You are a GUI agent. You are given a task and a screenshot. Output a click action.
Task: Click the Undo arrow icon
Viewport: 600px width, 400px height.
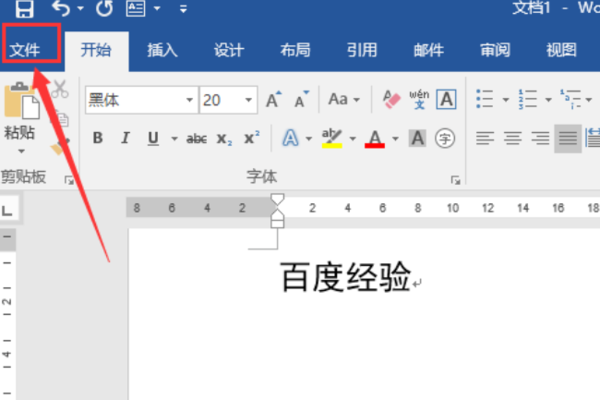click(61, 8)
